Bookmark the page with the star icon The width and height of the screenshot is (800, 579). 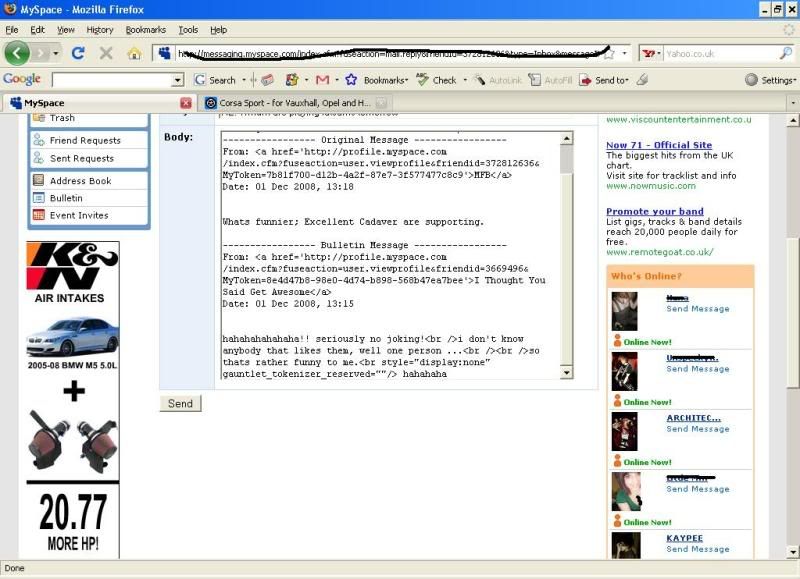coord(608,53)
